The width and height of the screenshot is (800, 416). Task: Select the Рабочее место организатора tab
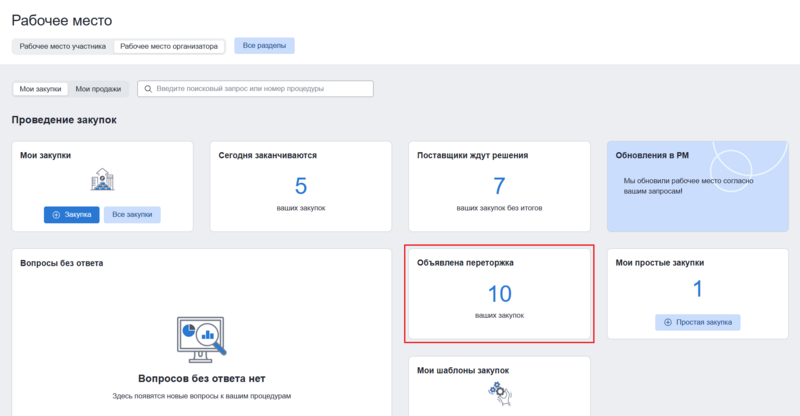pos(167,46)
